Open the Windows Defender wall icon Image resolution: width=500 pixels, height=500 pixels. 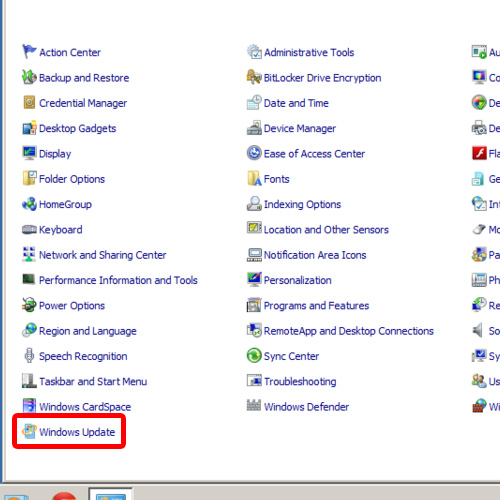(x=254, y=406)
